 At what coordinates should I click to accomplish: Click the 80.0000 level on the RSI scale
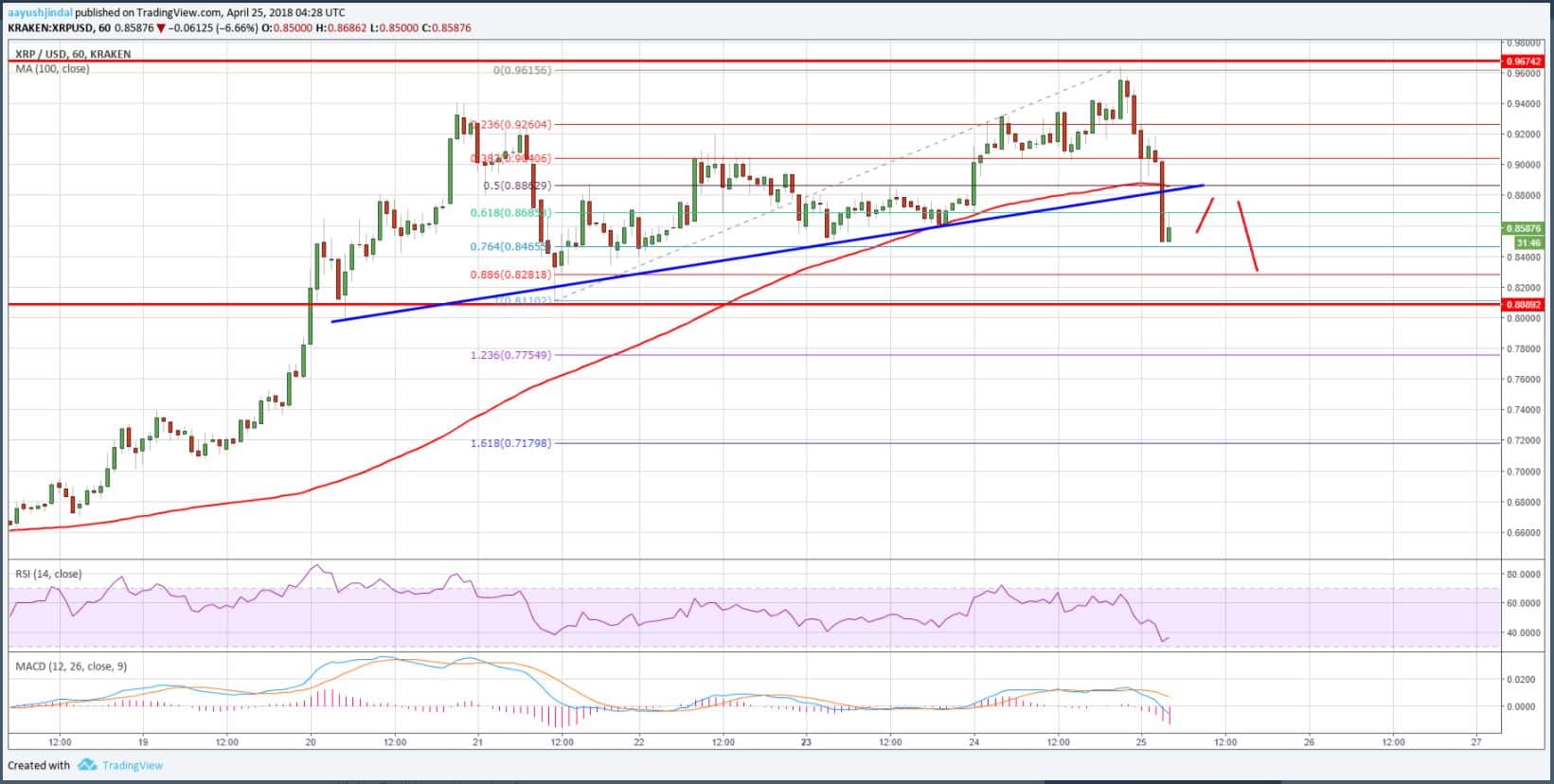(1524, 575)
